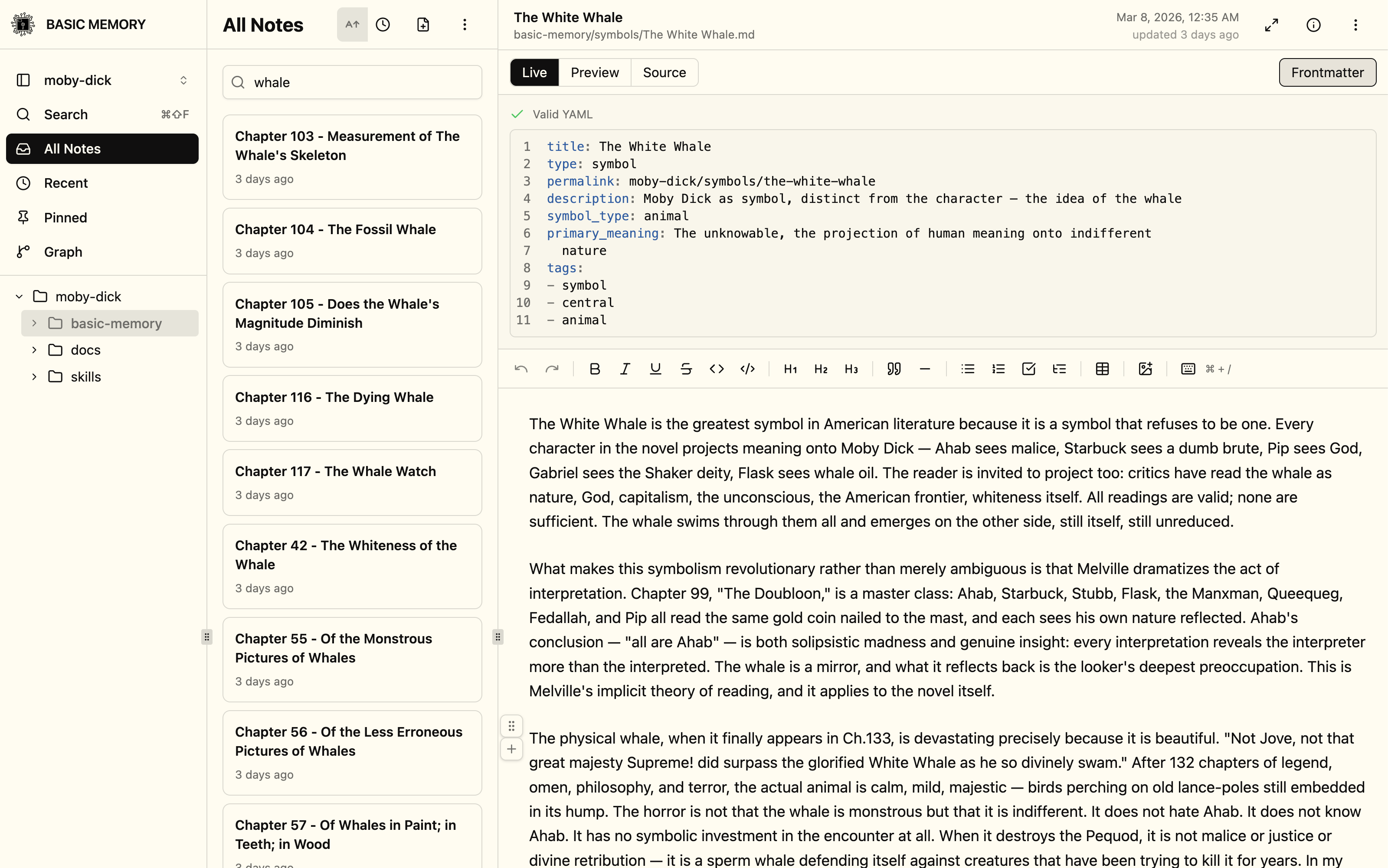Expand the docs folder
This screenshot has width=1388, height=868.
(x=34, y=349)
